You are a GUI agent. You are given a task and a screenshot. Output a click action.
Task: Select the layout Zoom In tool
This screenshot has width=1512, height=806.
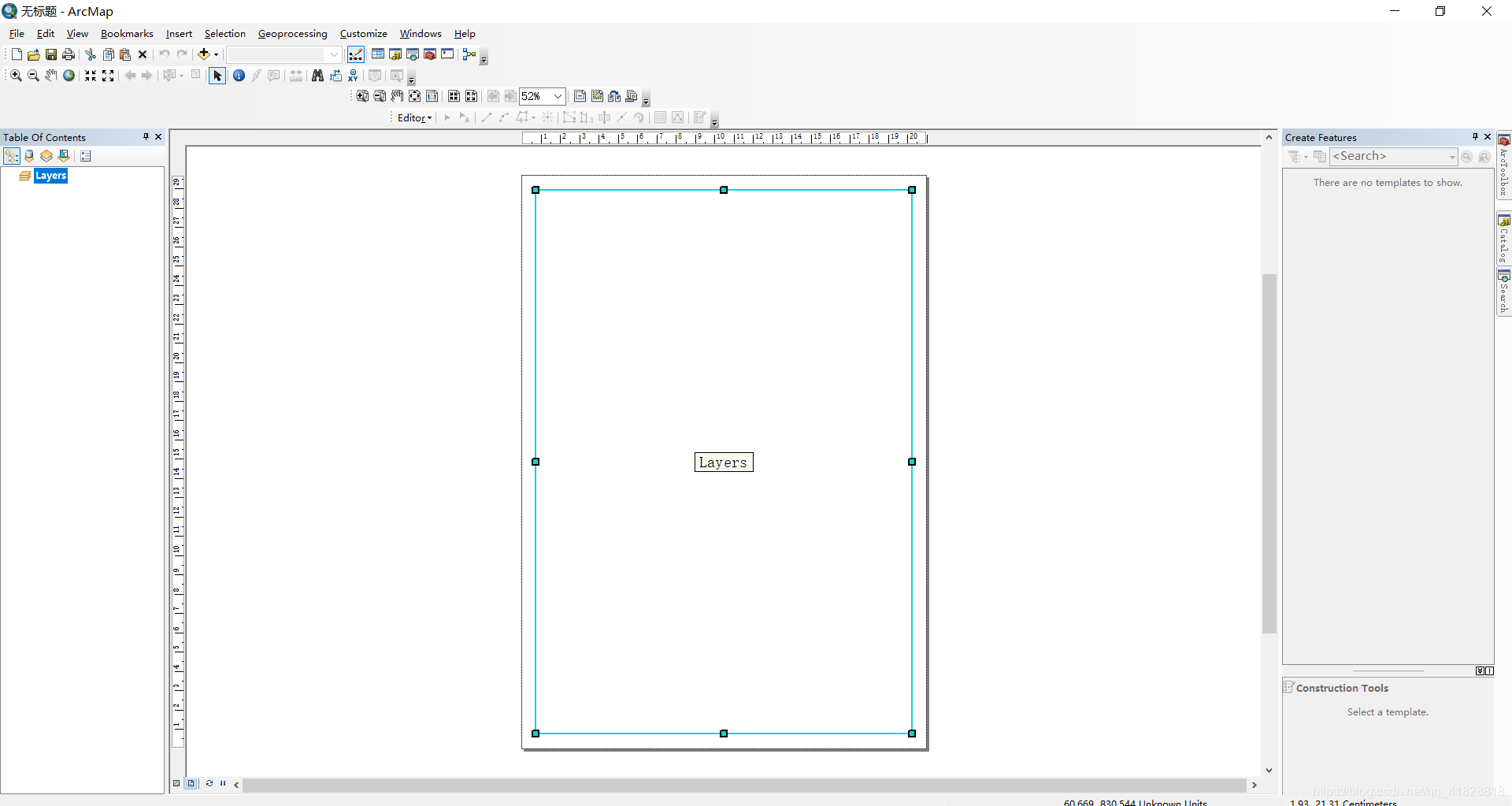[362, 96]
